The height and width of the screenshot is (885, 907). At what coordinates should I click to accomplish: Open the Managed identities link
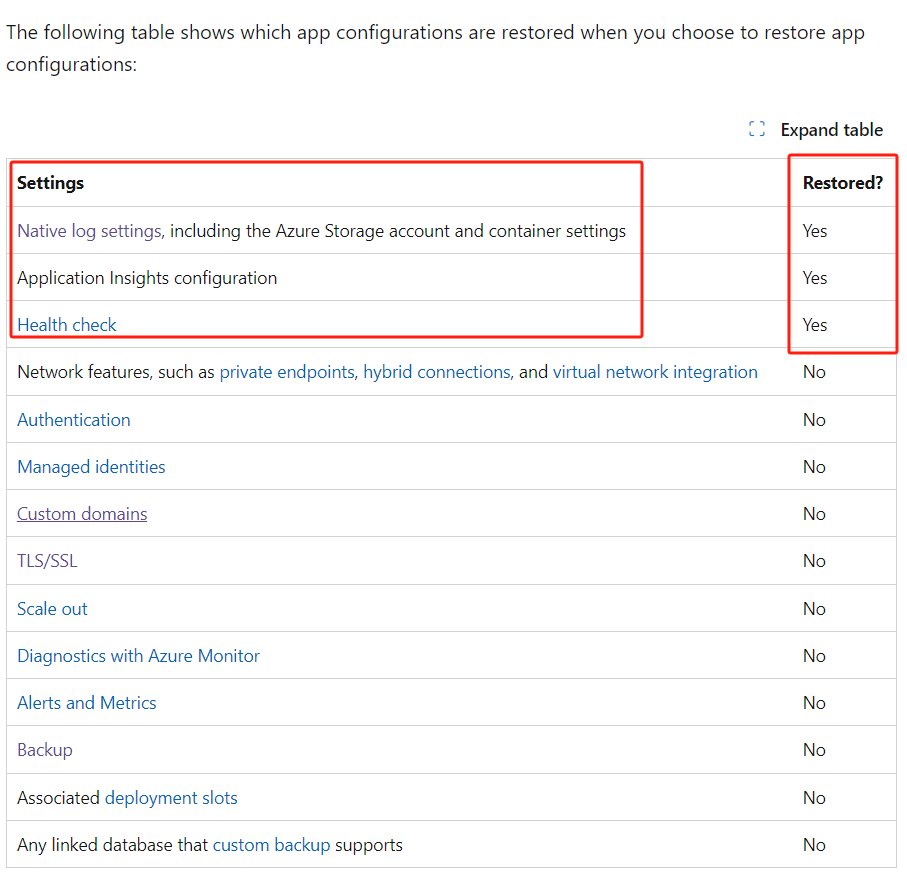click(x=91, y=466)
